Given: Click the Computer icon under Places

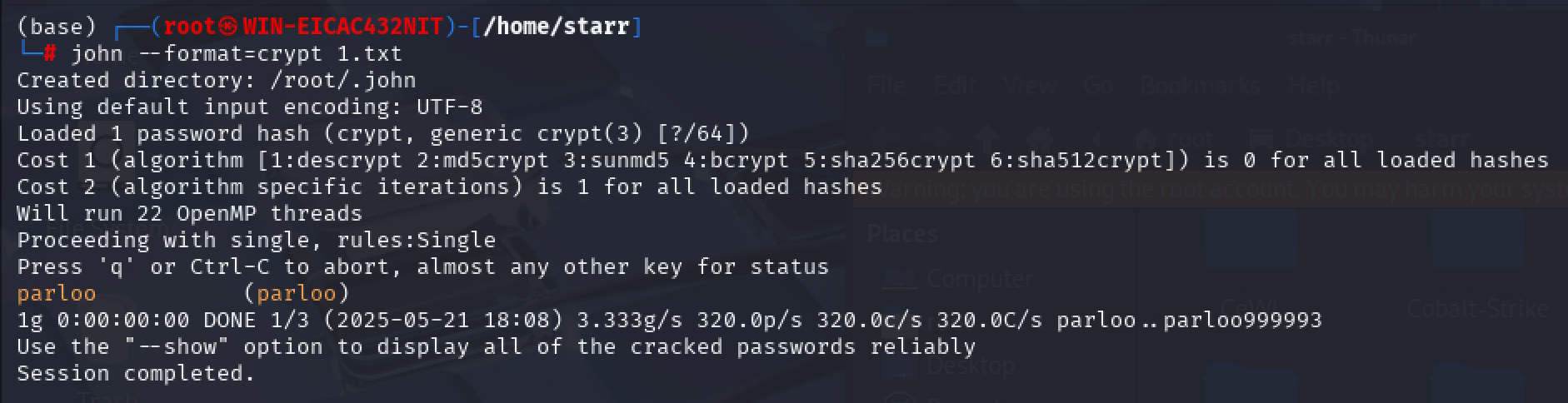Looking at the screenshot, I should pyautogui.click(x=900, y=280).
